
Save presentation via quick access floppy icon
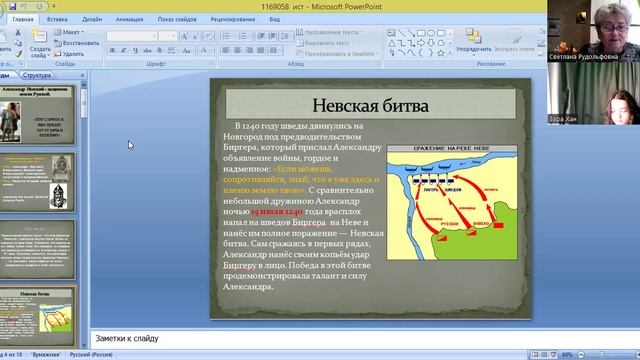[x=12, y=7]
